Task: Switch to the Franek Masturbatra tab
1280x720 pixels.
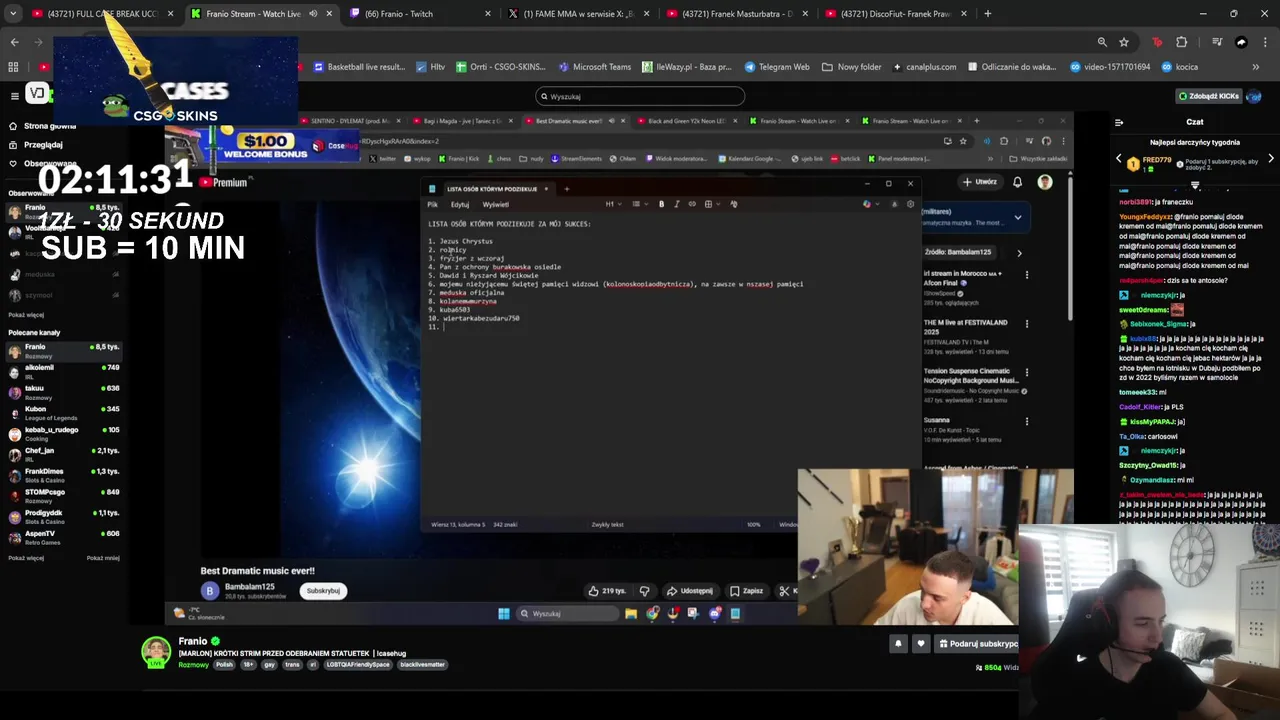Action: pos(737,14)
